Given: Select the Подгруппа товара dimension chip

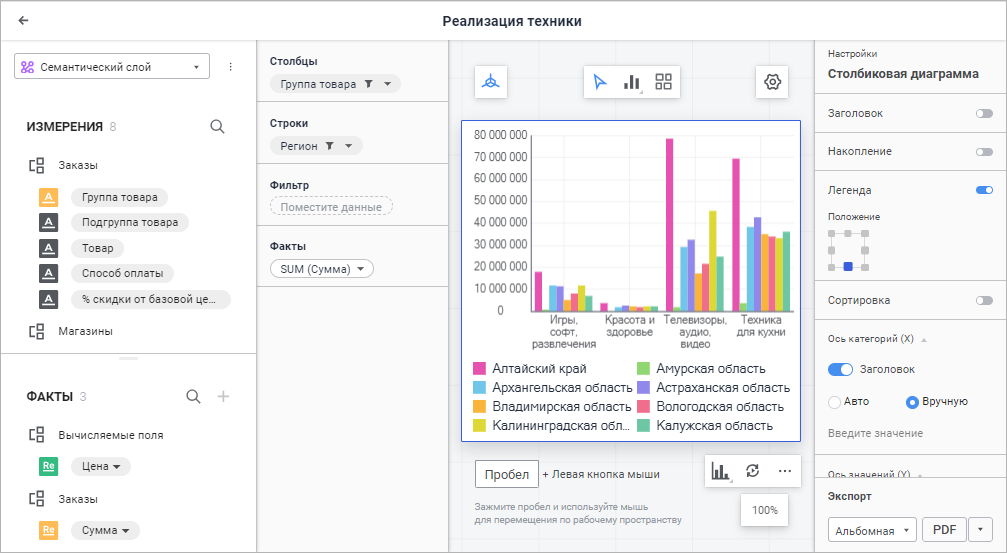Looking at the screenshot, I should [x=130, y=223].
